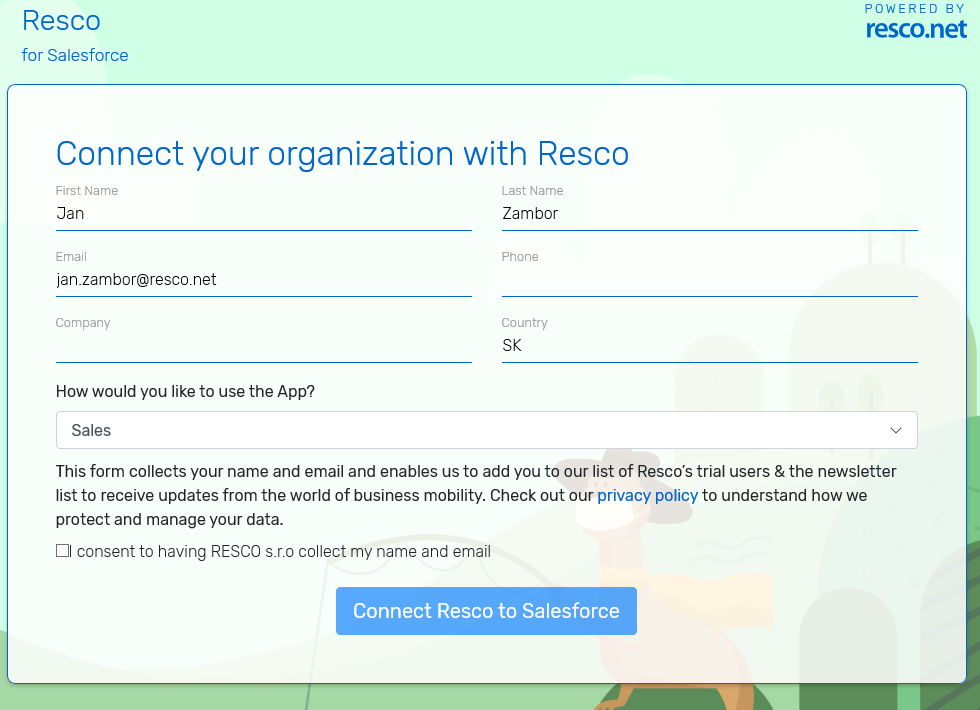Open the privacy policy link

tap(647, 496)
